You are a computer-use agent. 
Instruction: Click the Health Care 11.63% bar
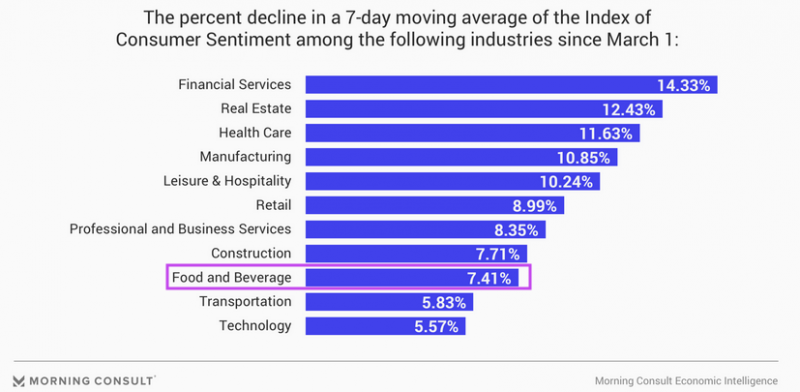pos(473,133)
